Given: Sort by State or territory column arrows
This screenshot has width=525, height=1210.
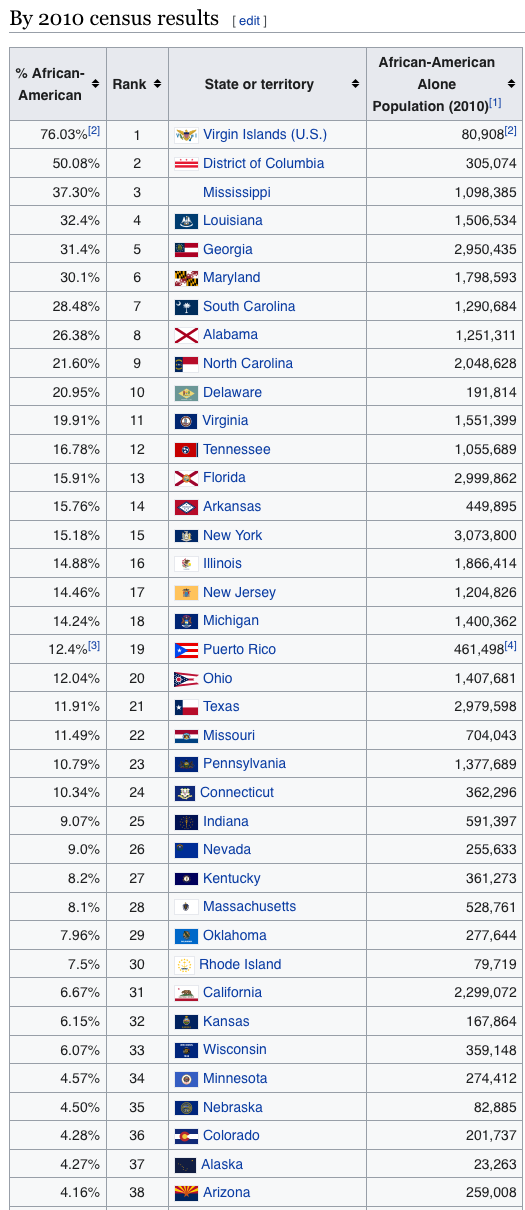Looking at the screenshot, I should [356, 84].
